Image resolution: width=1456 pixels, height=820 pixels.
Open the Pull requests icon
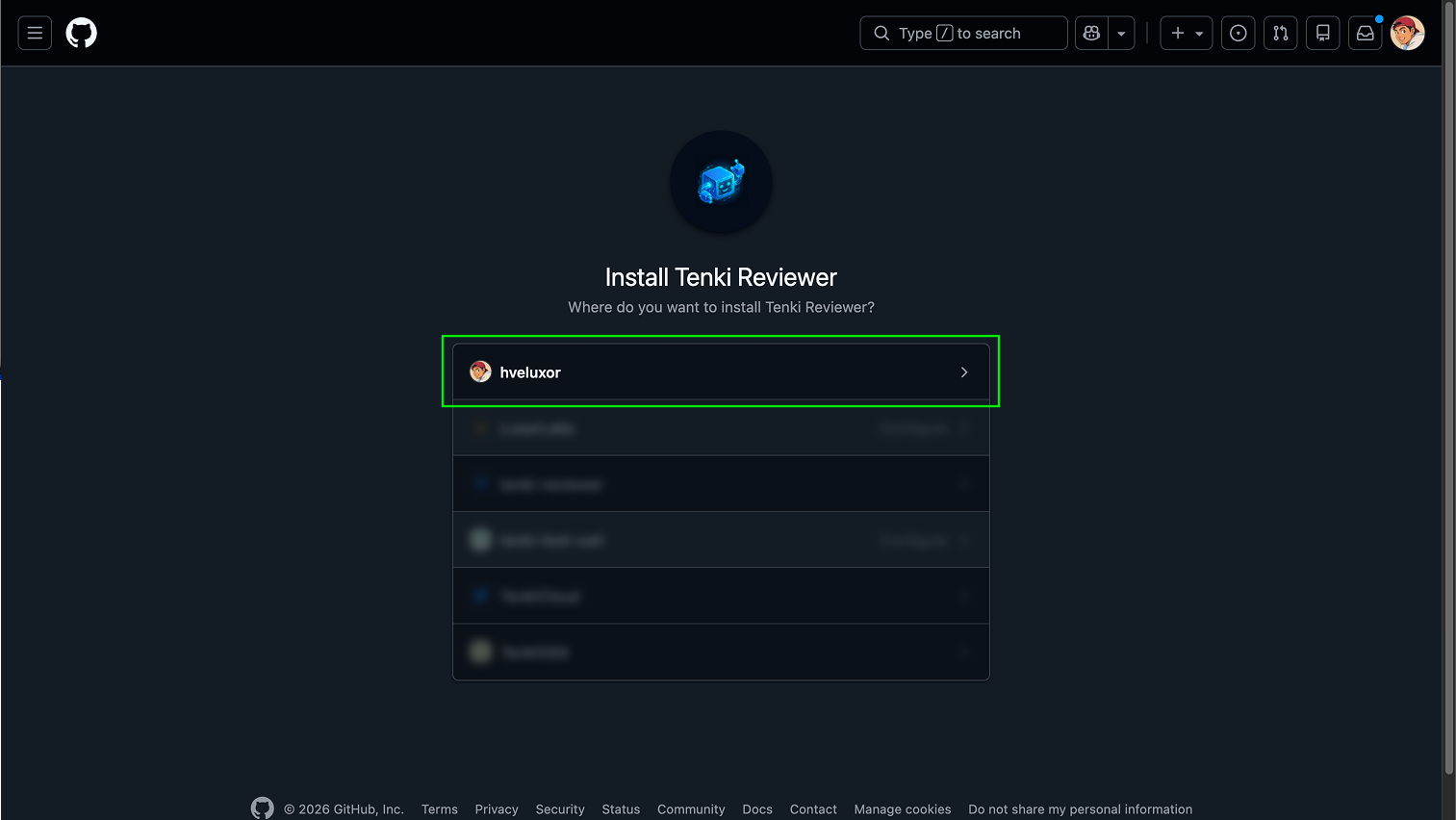coord(1281,33)
